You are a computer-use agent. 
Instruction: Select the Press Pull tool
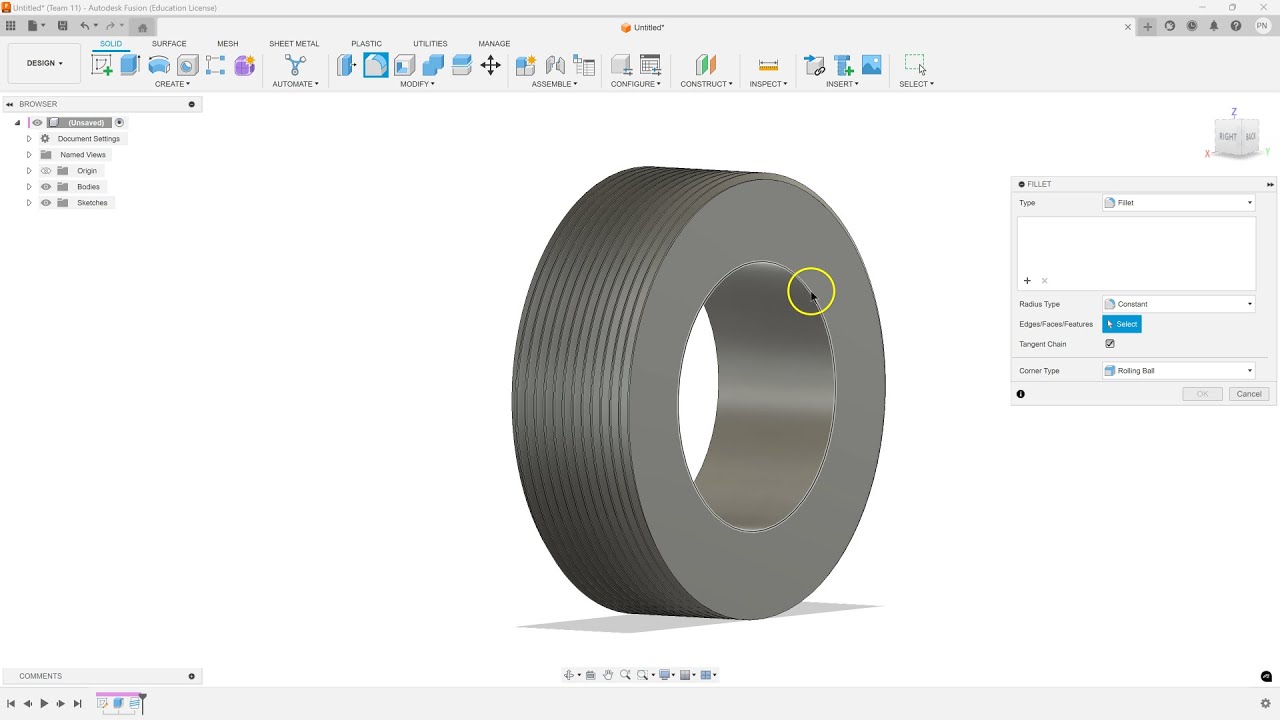(x=346, y=65)
